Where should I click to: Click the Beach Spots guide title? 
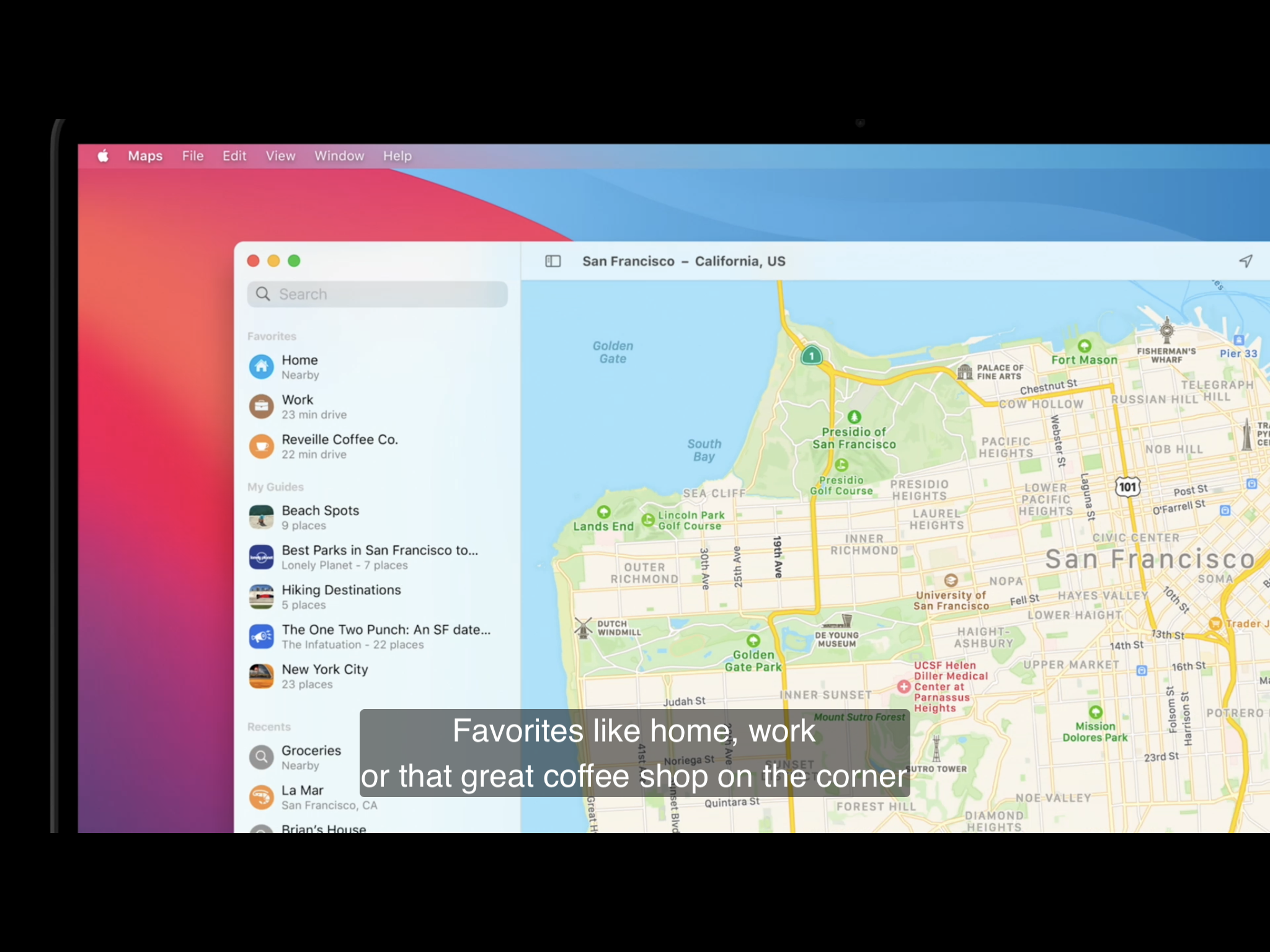pos(321,511)
